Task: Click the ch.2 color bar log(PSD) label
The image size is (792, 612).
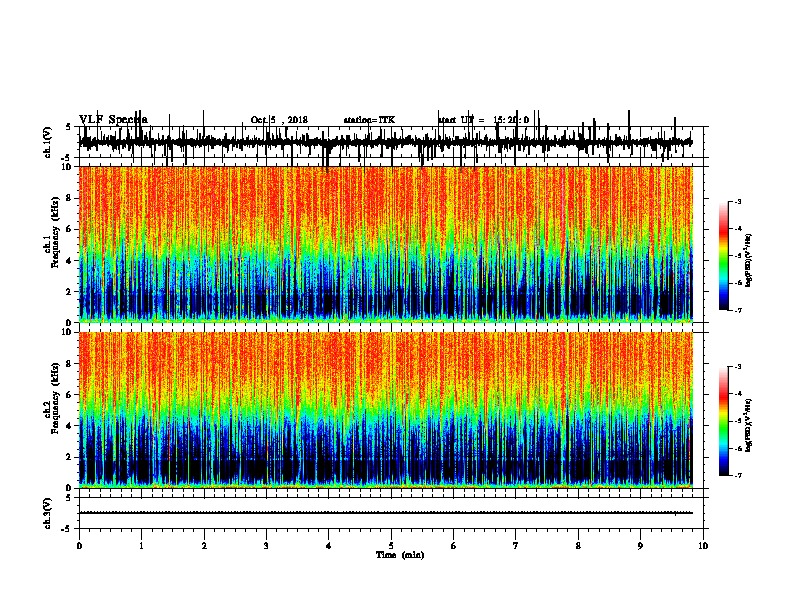Action: pos(749,425)
